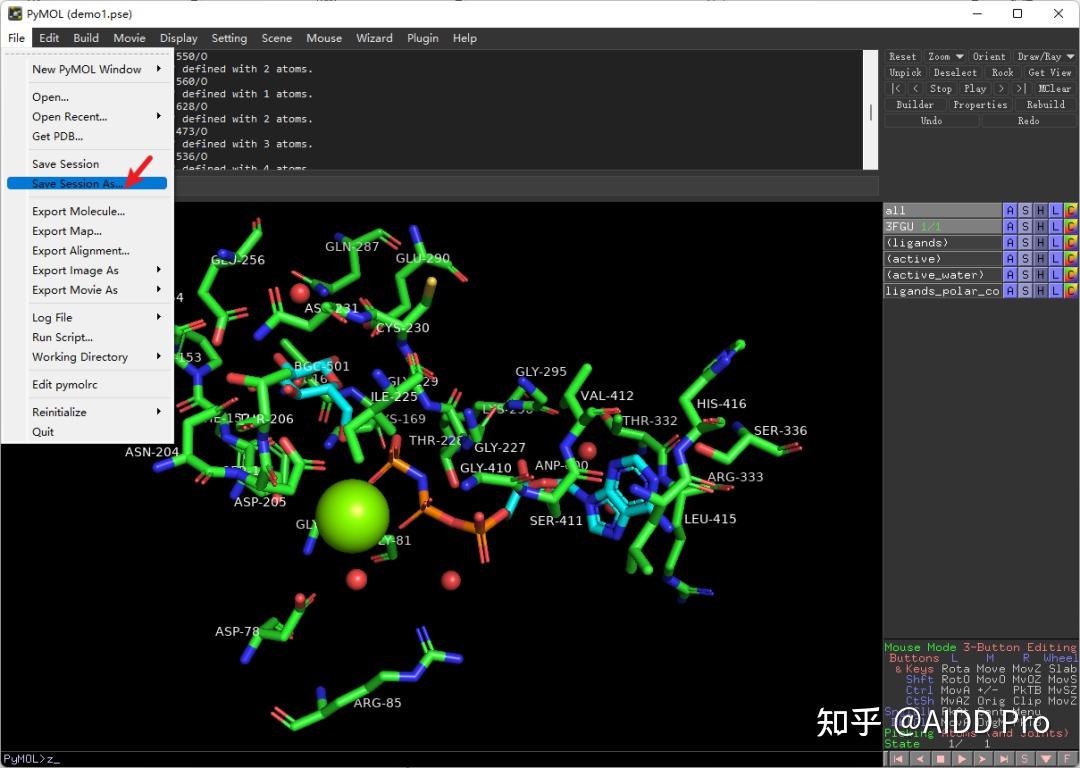Open the Action menu for 3FGU object
The image size is (1080, 768).
pyautogui.click(x=1010, y=227)
